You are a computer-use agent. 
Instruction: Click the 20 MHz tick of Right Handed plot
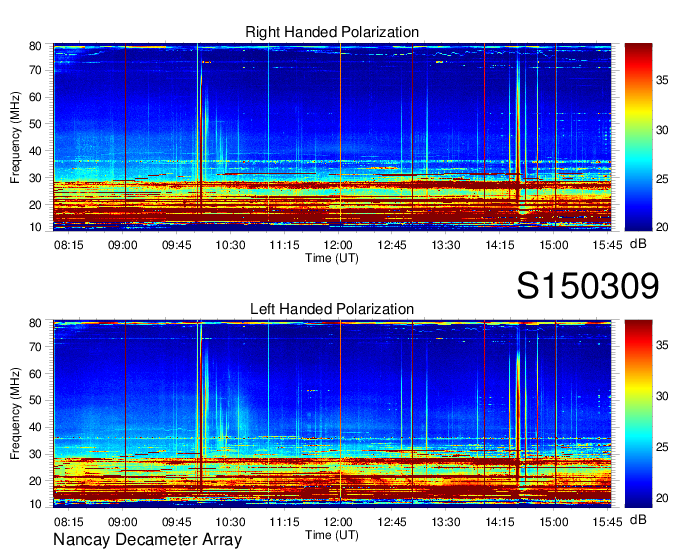pos(35,205)
